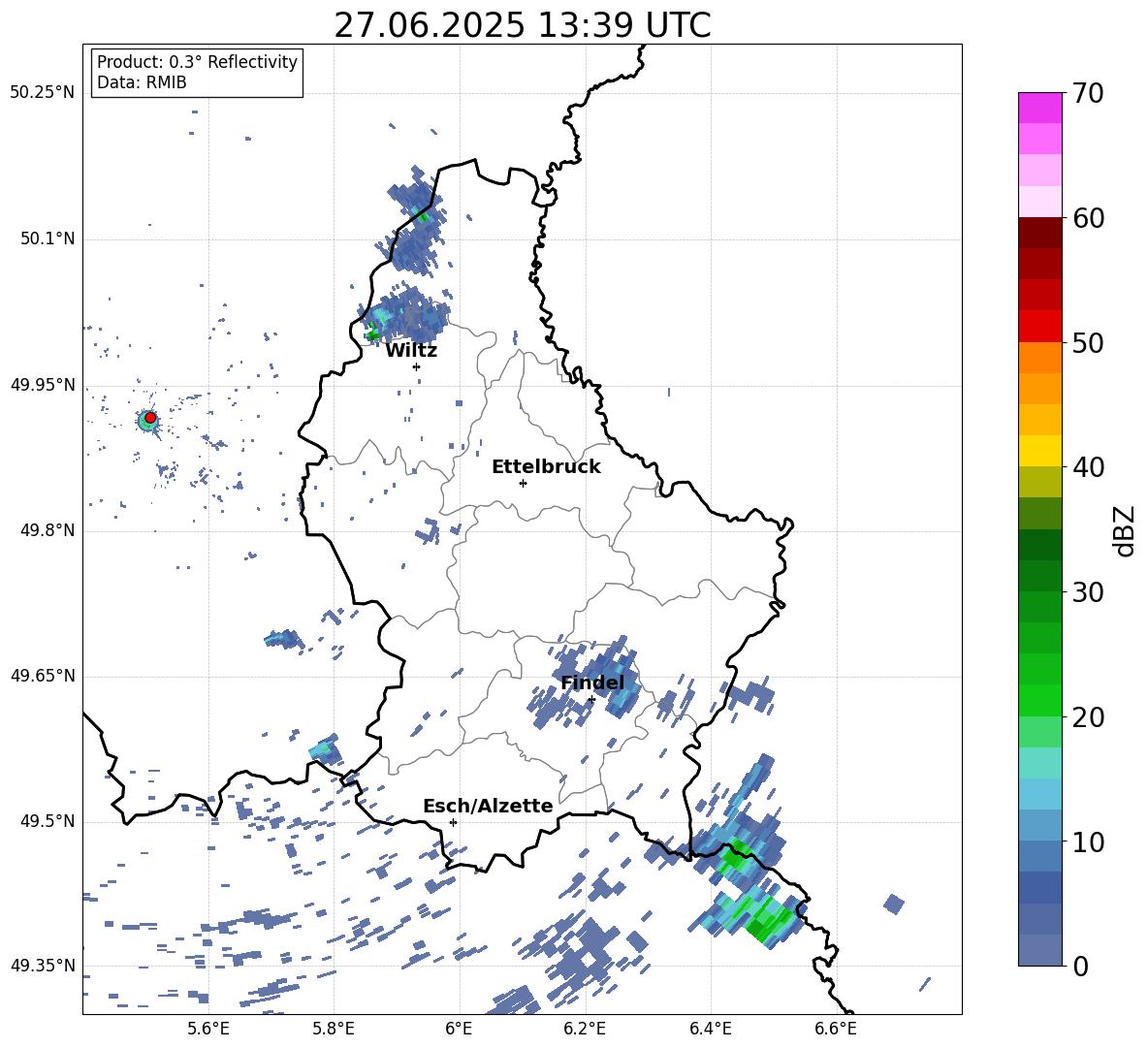Screen dimensions: 1148x1048
Task: Pick the bright green colorbar swatch above 20
Action: [1039, 700]
